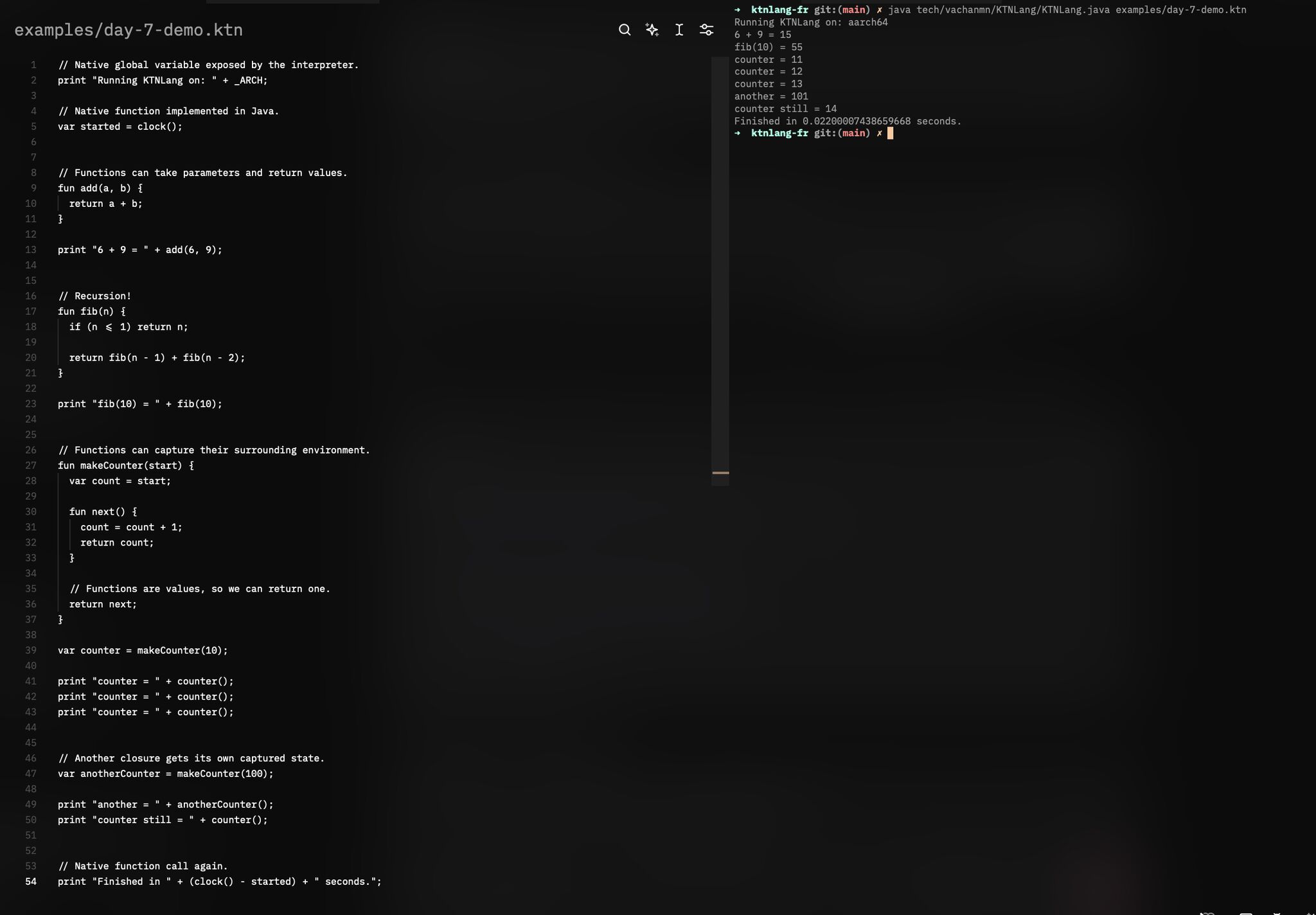Image resolution: width=1316 pixels, height=915 pixels.
Task: Click the '// Recursion!' comment
Action: [94, 296]
